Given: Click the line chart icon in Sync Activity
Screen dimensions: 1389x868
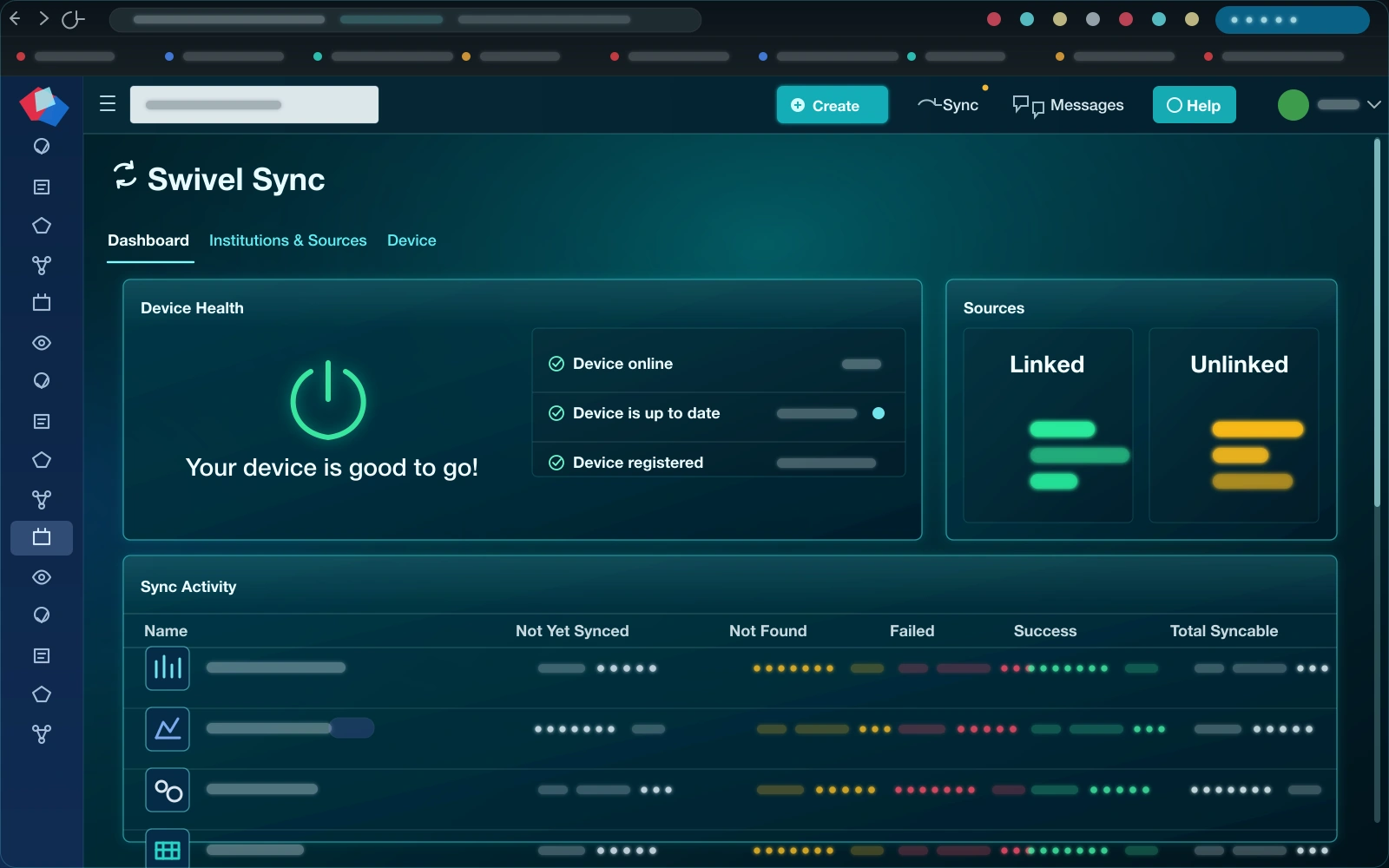Looking at the screenshot, I should [168, 729].
